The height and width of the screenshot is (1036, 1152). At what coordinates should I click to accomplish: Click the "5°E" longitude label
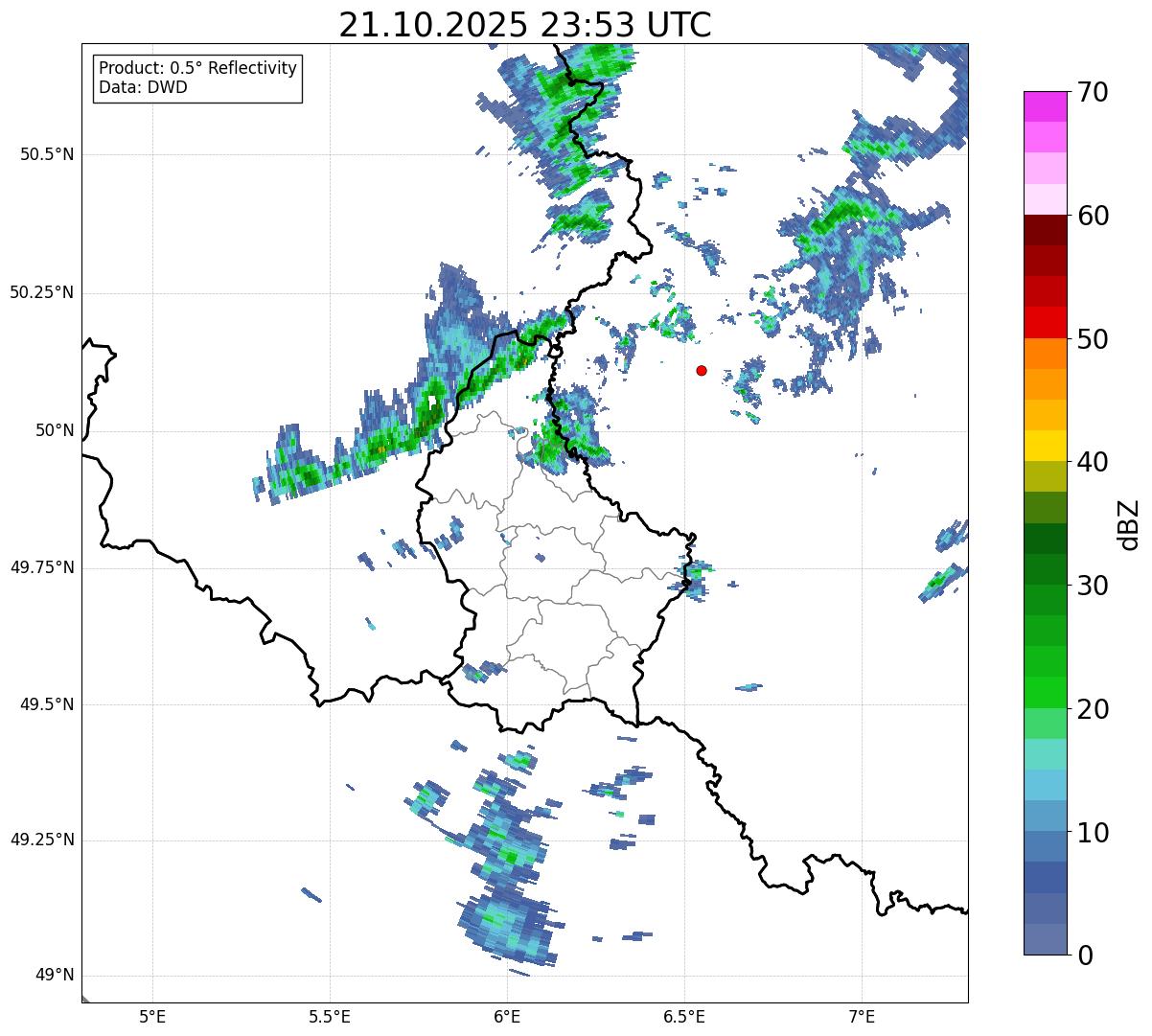tap(152, 1018)
